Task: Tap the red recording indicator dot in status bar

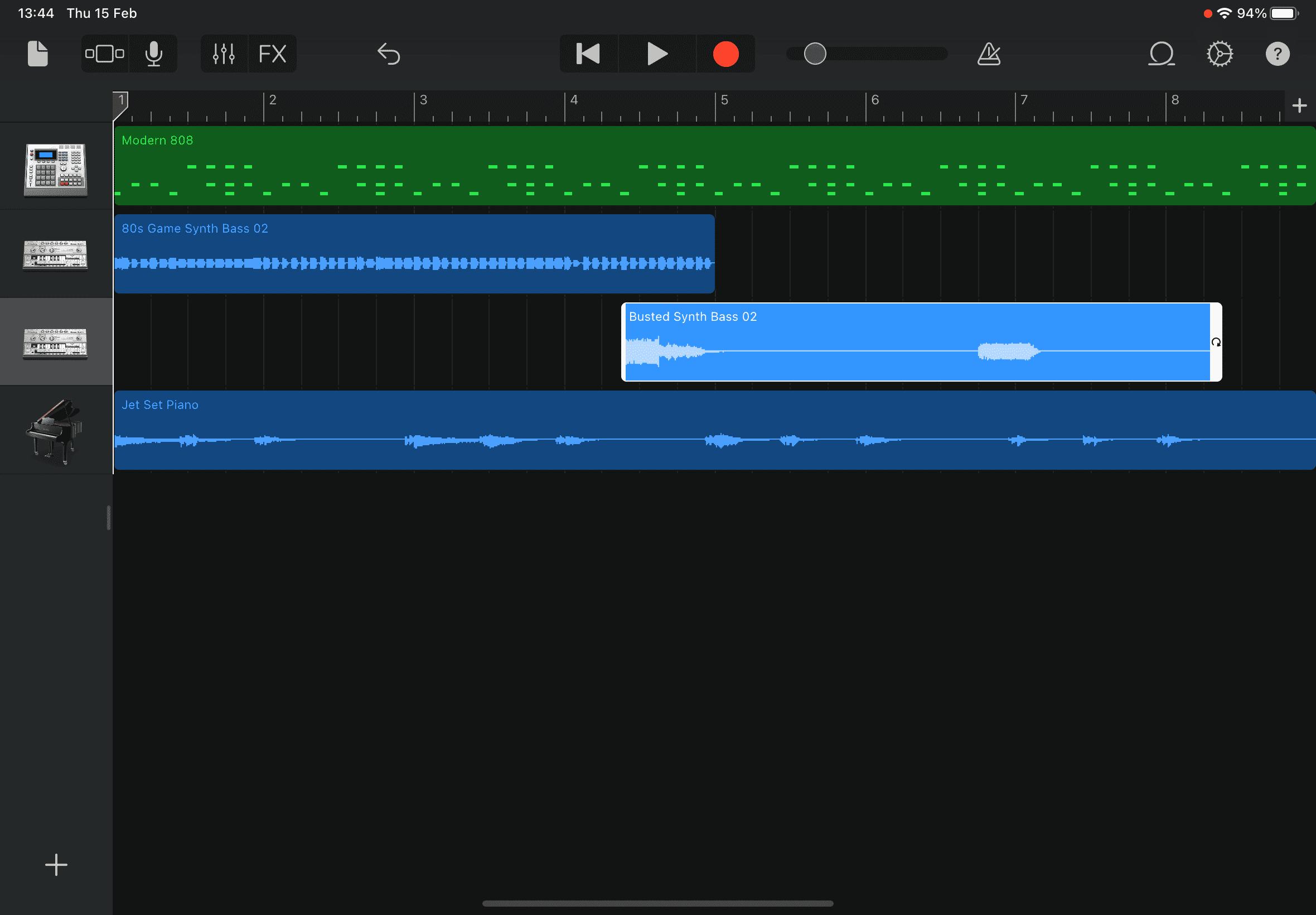Action: point(1208,14)
